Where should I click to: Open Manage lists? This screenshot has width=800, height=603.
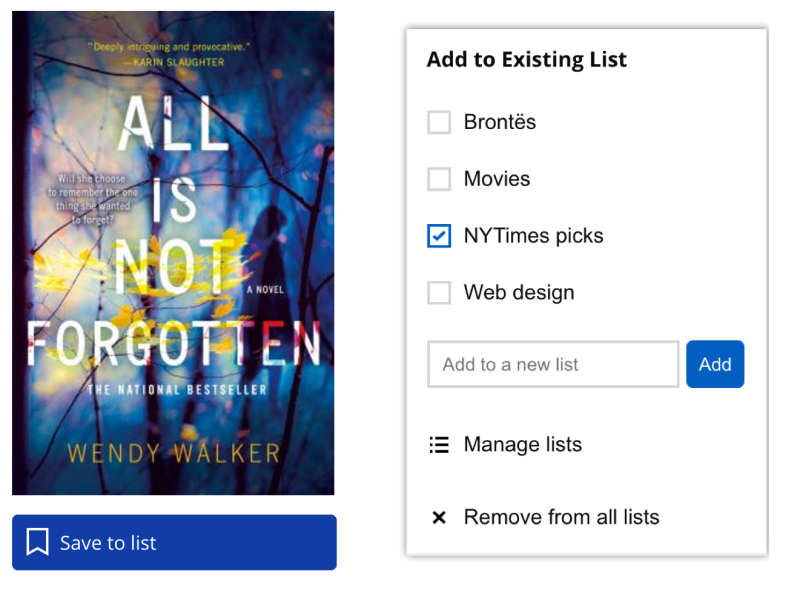point(524,444)
